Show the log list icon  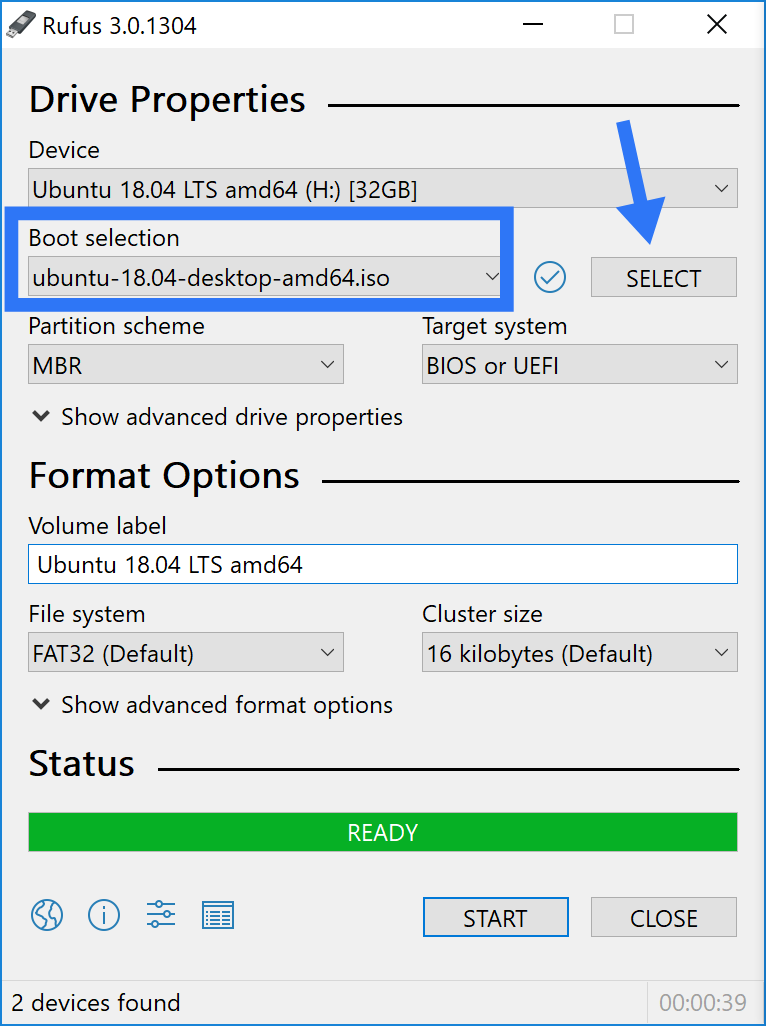(x=218, y=915)
